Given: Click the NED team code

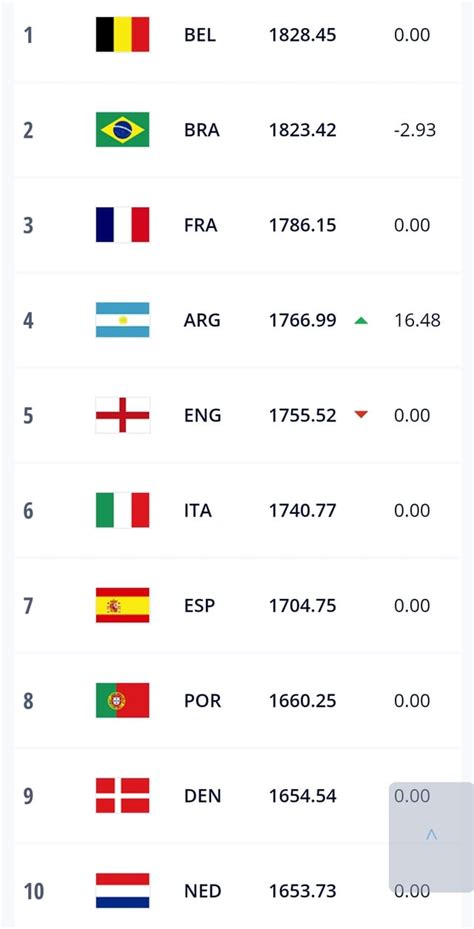Looking at the screenshot, I should click(x=202, y=890).
